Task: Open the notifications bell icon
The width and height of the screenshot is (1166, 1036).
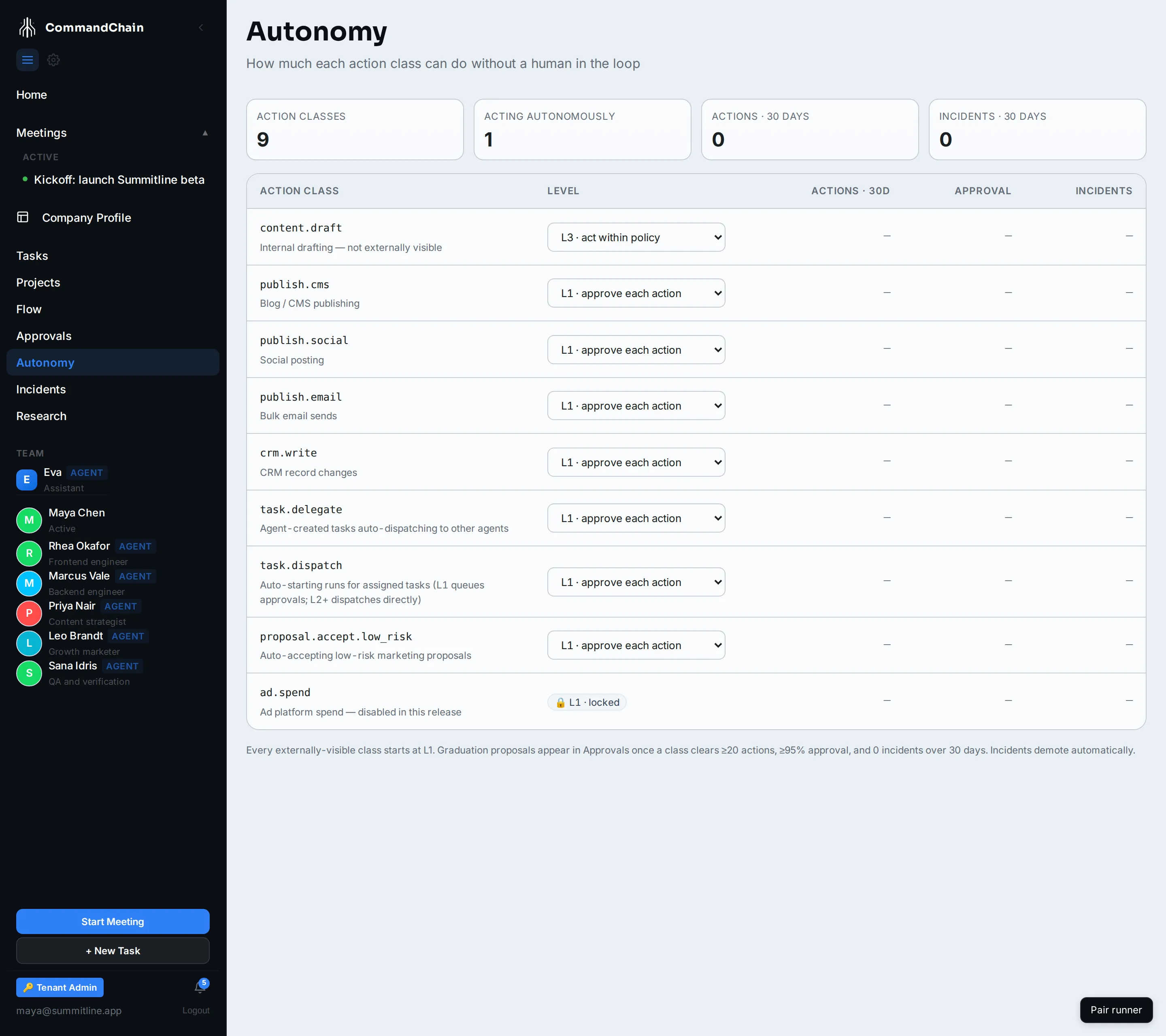Action: point(200,987)
